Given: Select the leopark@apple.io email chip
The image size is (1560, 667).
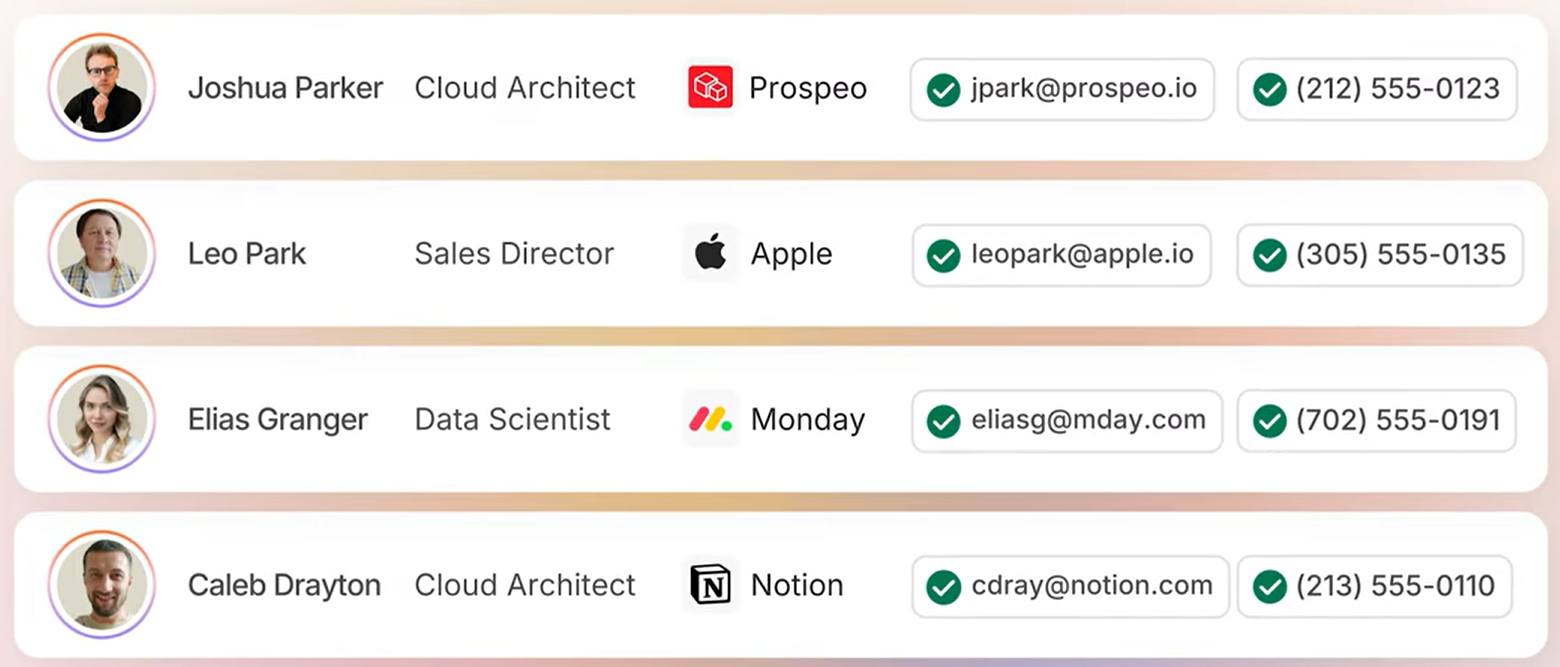Looking at the screenshot, I should [x=1062, y=255].
